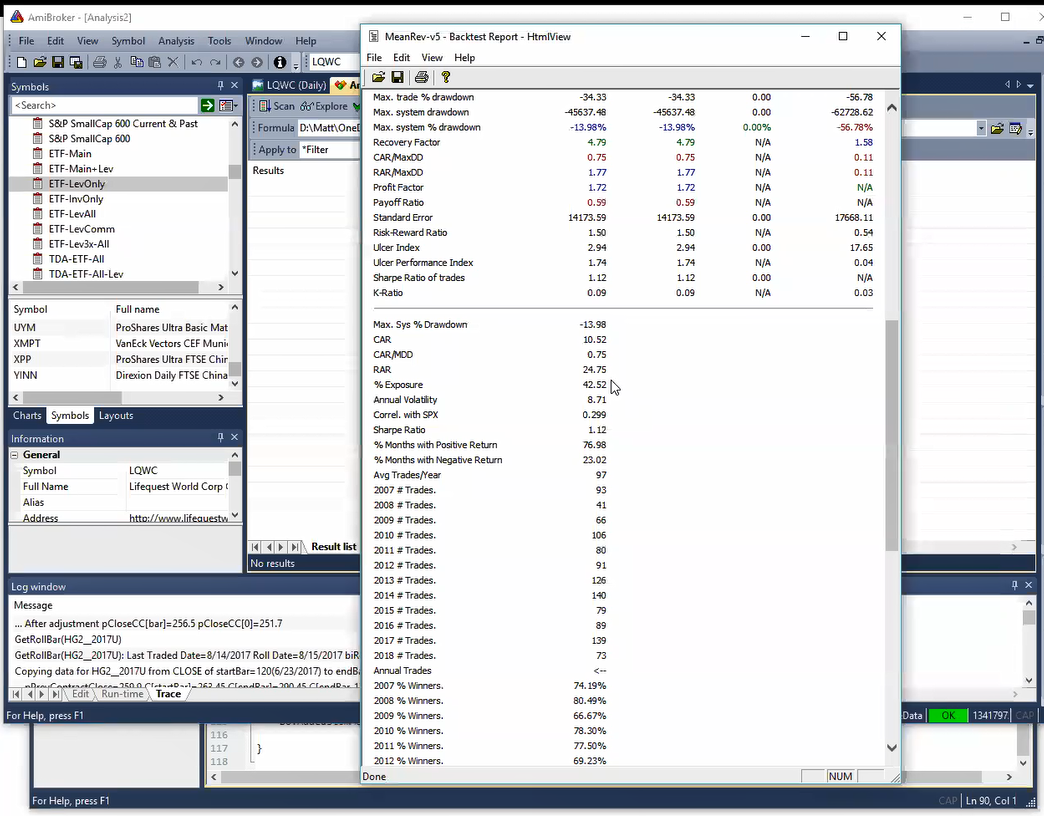
Task: Click the Analysis formula editor icon
Action: (1015, 128)
